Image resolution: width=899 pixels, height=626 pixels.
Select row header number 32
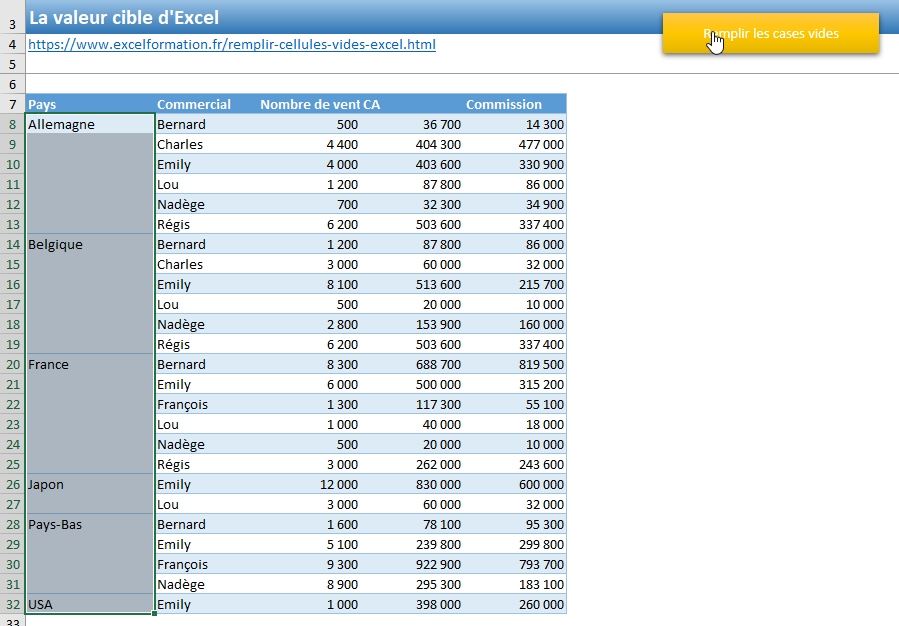point(12,604)
